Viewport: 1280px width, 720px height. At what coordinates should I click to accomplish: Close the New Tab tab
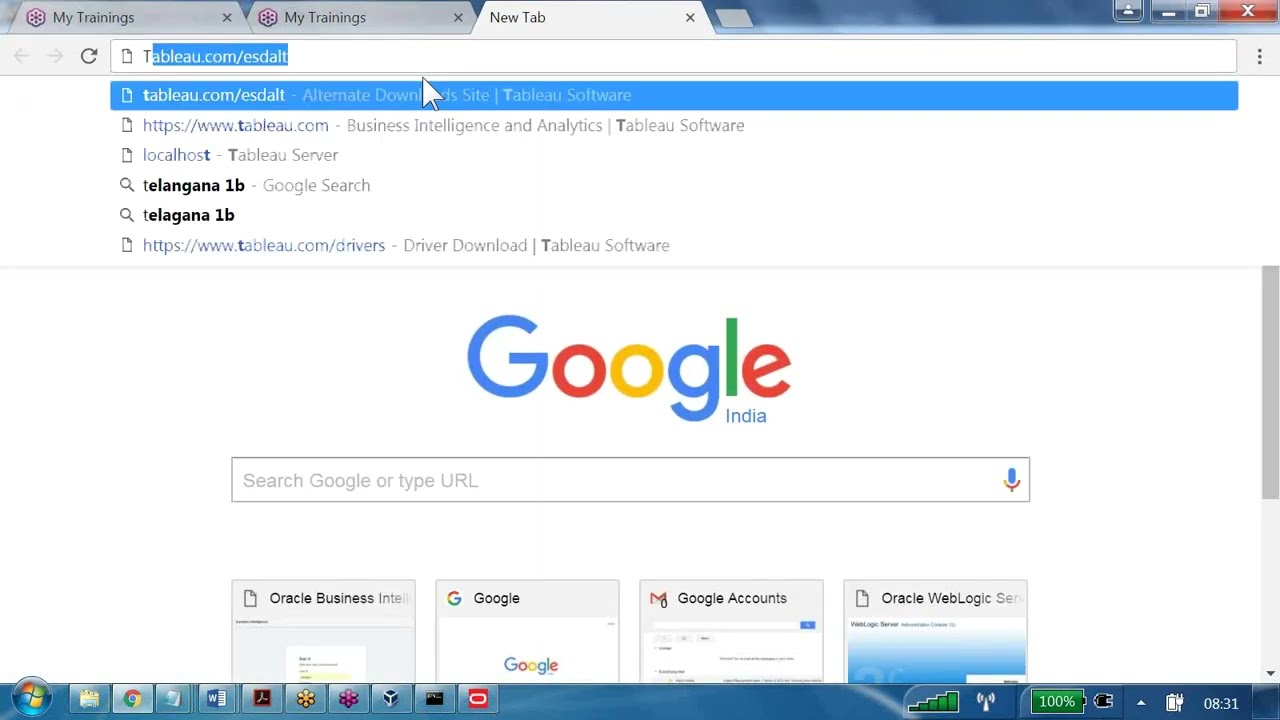point(690,17)
